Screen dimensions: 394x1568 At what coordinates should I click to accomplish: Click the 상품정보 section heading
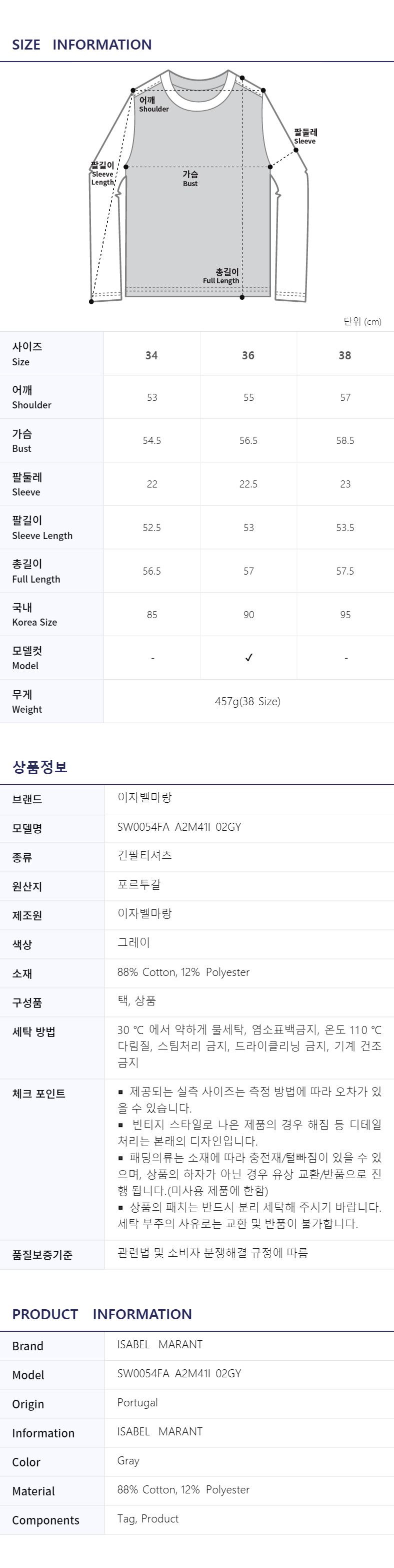pos(40,767)
